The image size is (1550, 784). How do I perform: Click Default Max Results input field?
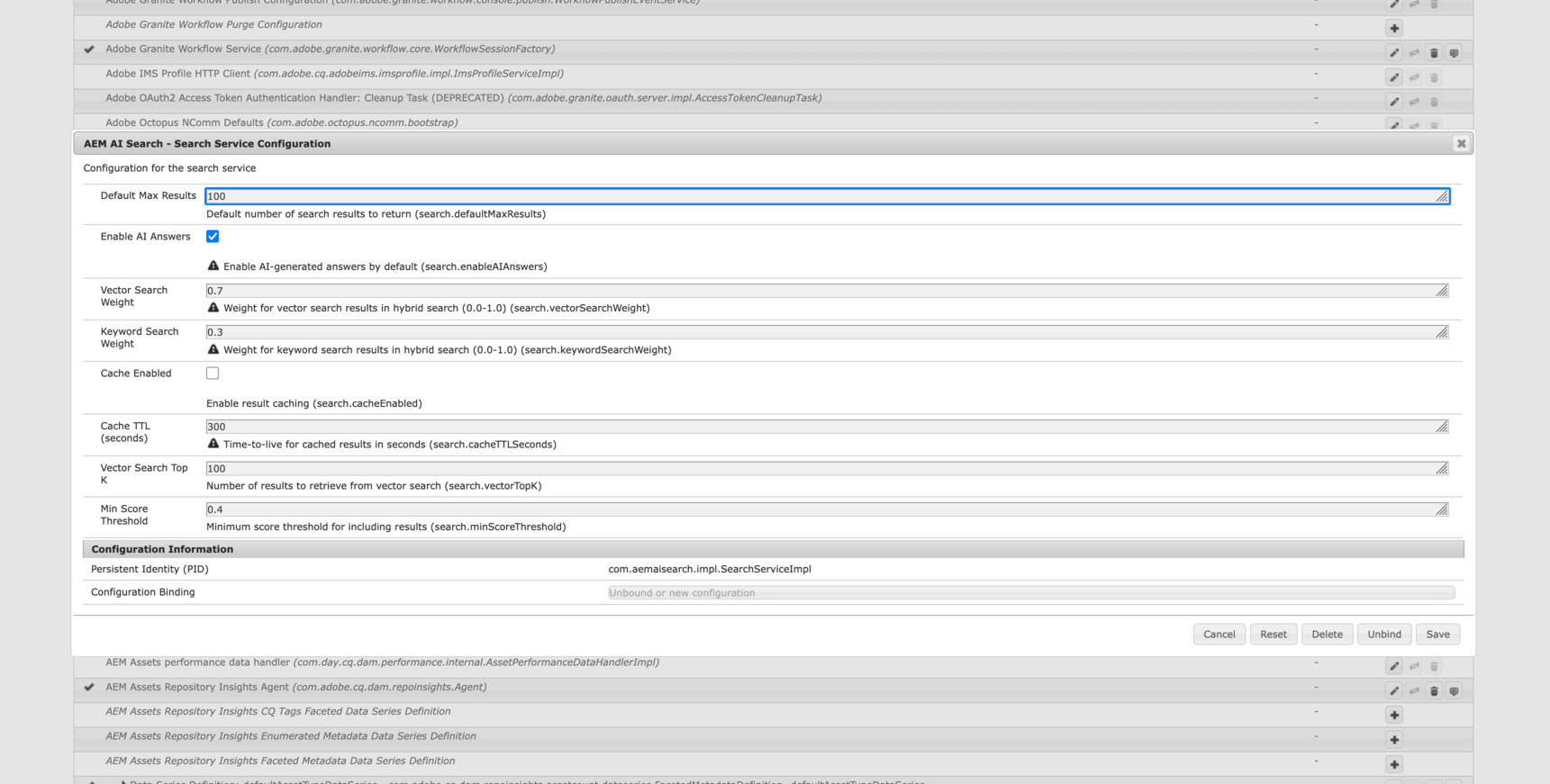[827, 196]
